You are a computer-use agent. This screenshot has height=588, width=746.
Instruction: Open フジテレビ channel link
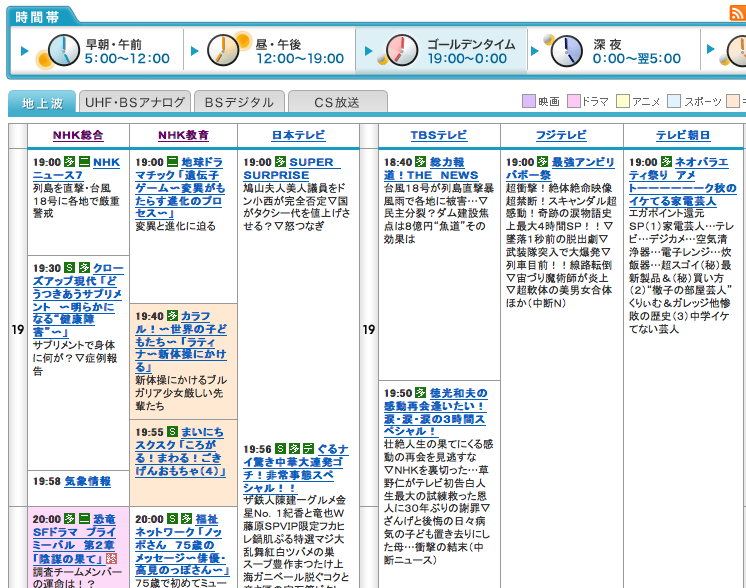point(561,135)
